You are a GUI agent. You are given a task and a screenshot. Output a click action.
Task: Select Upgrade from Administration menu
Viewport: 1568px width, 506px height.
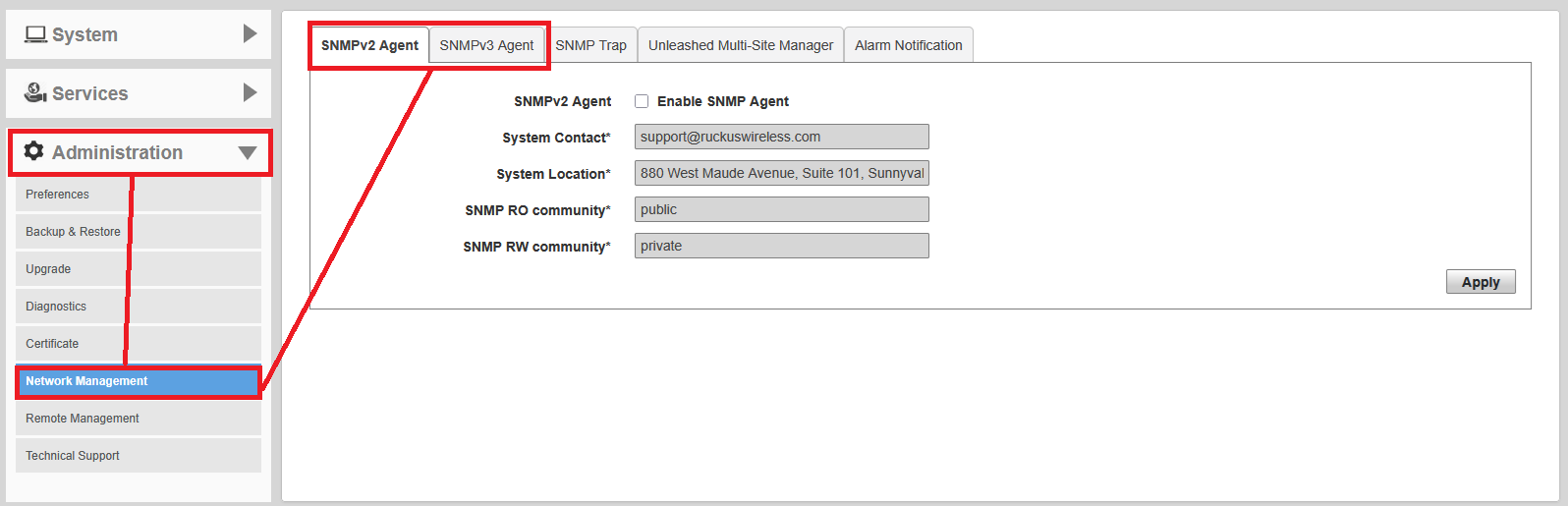[x=48, y=269]
